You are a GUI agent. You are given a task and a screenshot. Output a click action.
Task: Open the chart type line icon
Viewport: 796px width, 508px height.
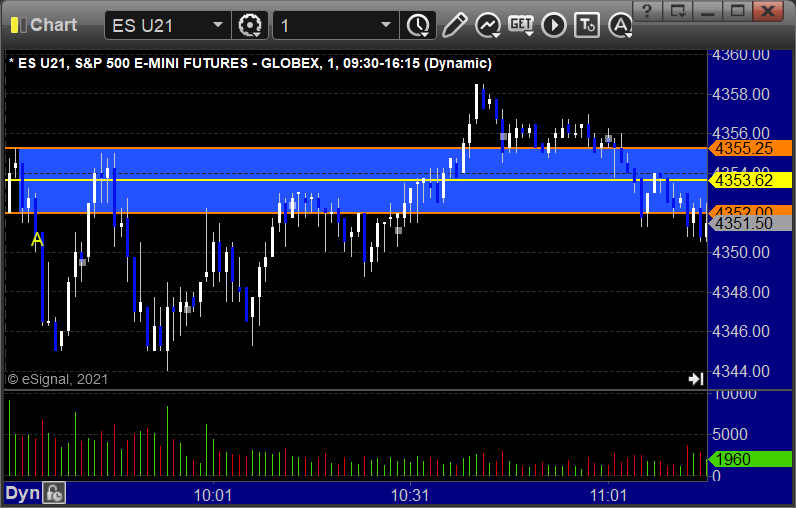488,25
